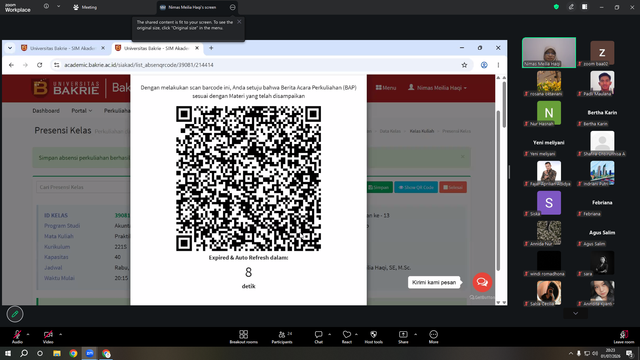Click the green annotate pencil icon

point(15,314)
